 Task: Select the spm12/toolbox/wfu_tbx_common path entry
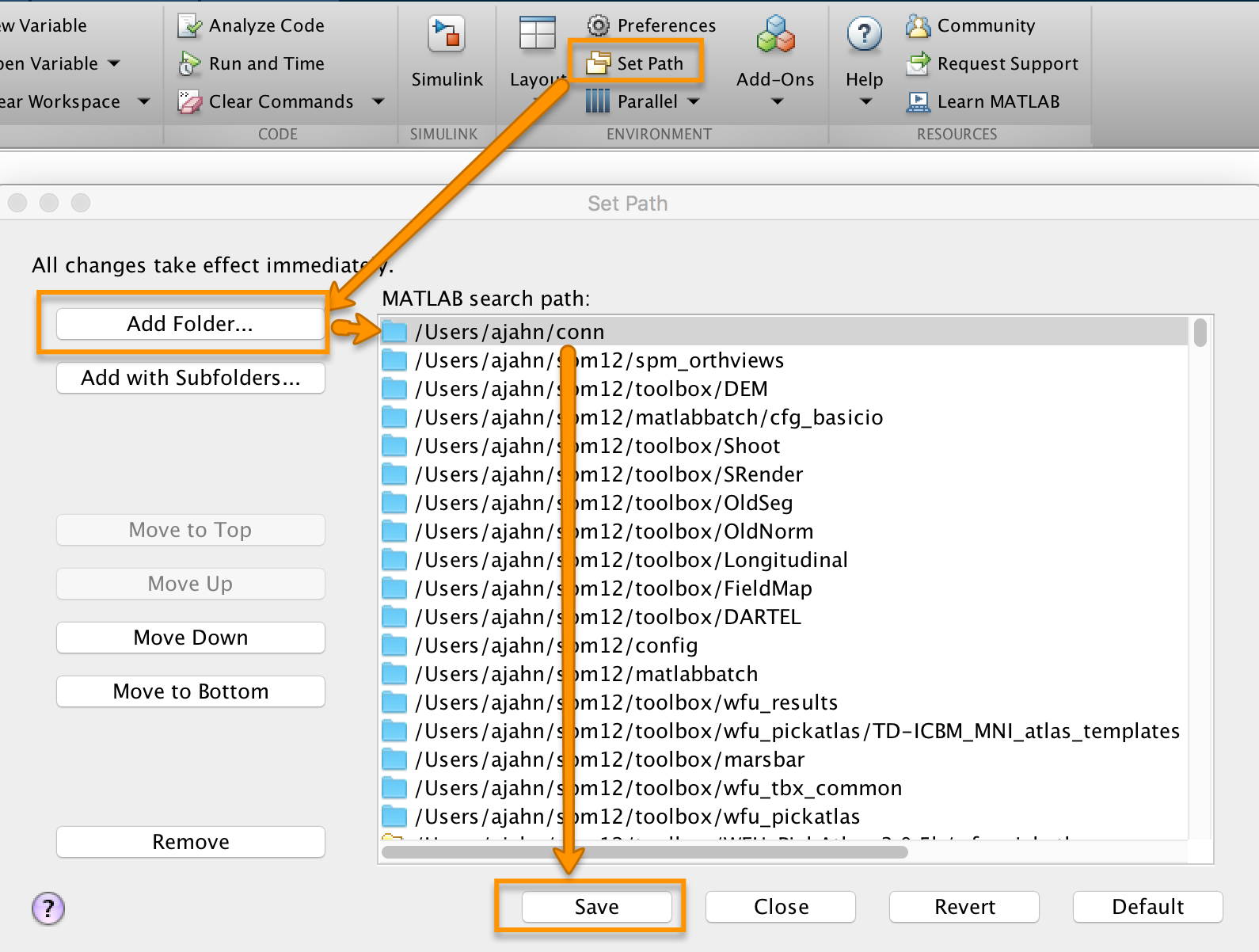784,788
